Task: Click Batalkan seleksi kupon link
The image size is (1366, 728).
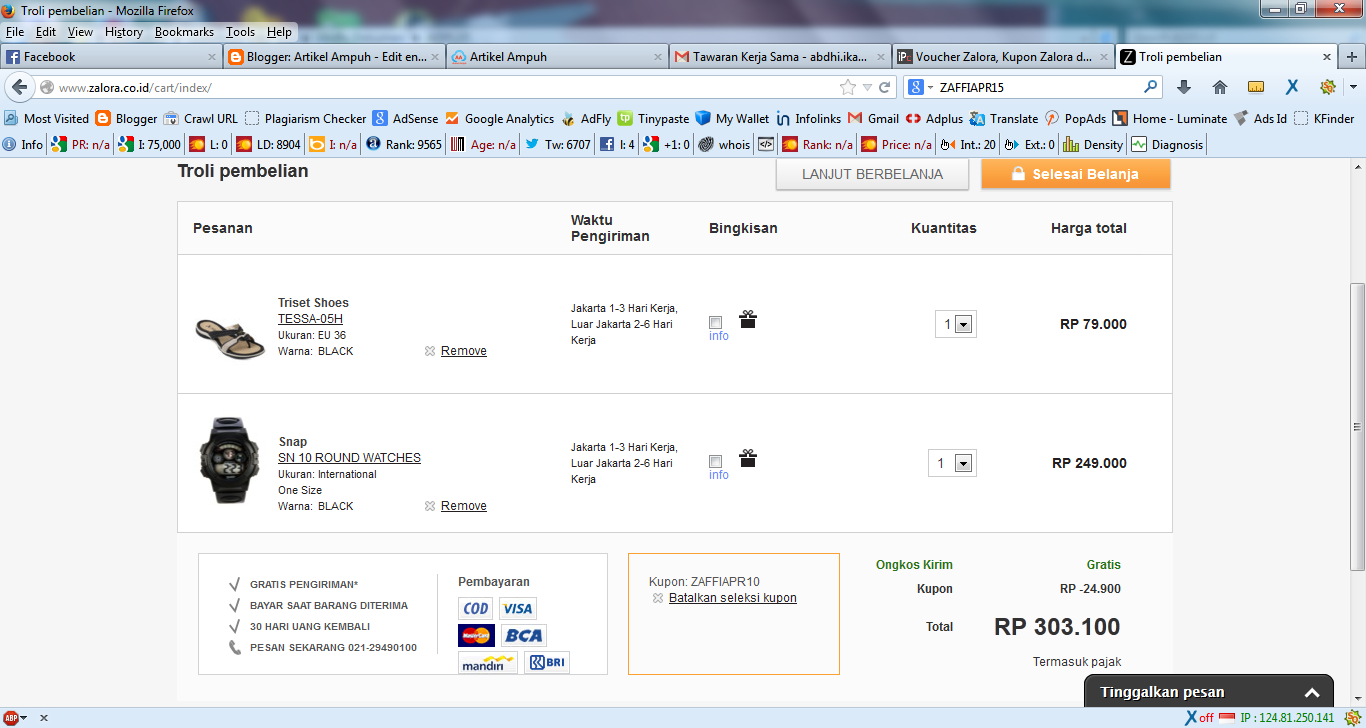Action: [x=733, y=598]
